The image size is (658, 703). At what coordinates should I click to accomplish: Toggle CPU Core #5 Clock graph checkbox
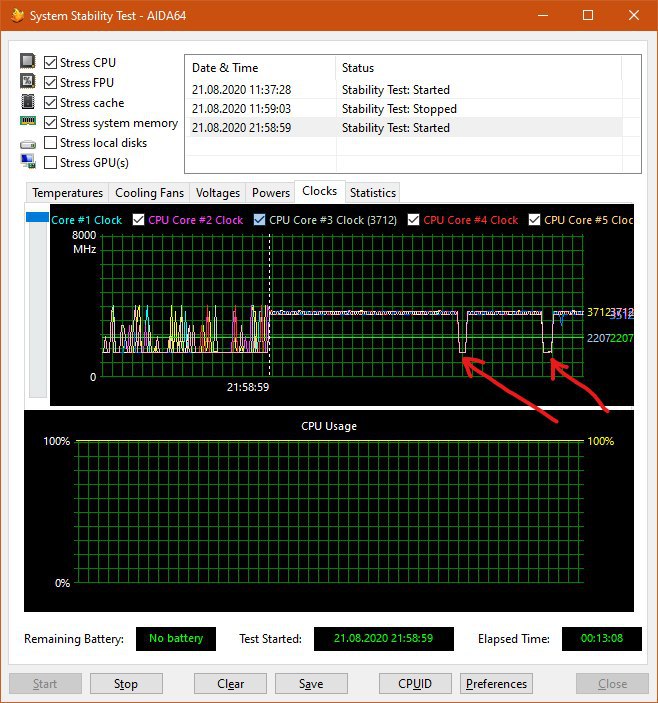point(534,220)
